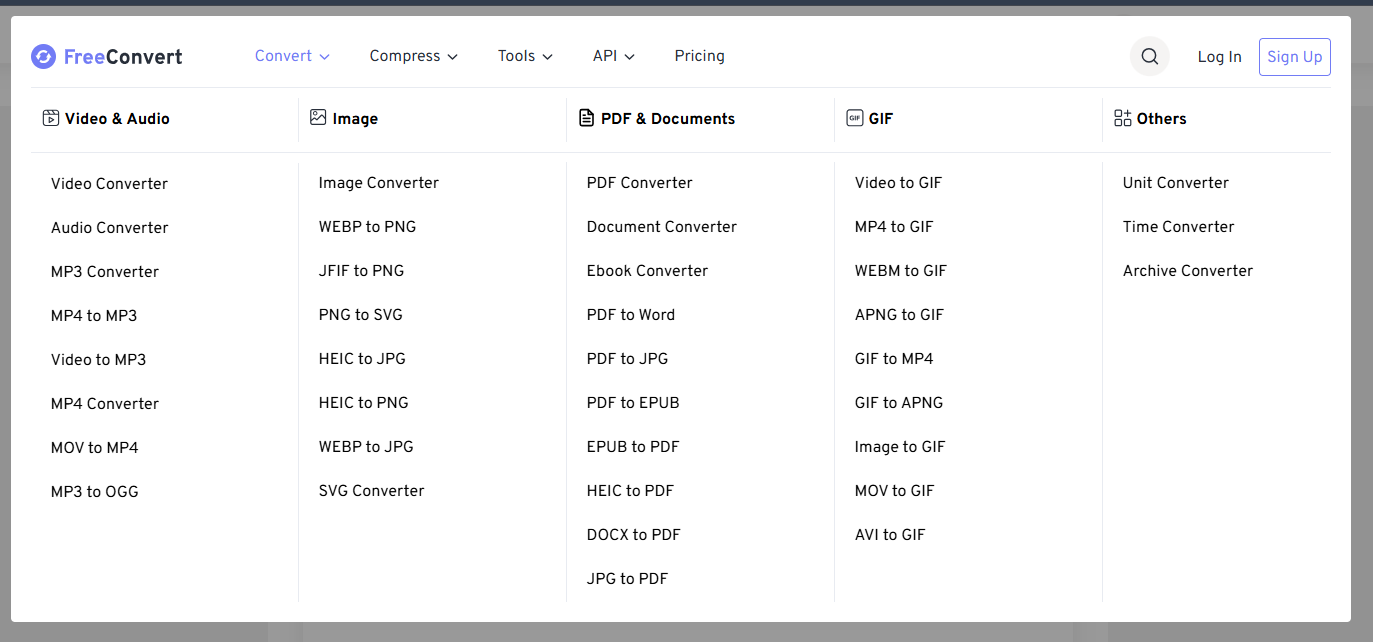Image resolution: width=1373 pixels, height=642 pixels.
Task: Expand the Compress dropdown
Action: pos(413,56)
